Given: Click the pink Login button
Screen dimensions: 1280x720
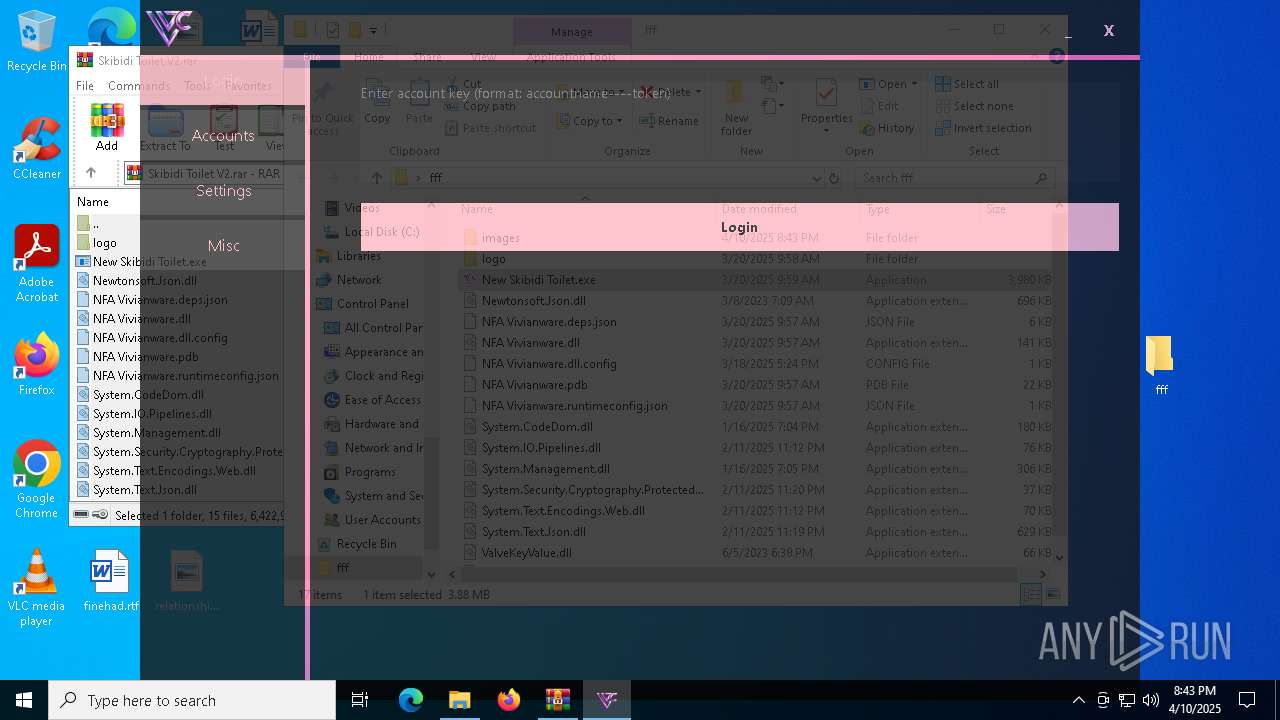Looking at the screenshot, I should click(x=739, y=227).
